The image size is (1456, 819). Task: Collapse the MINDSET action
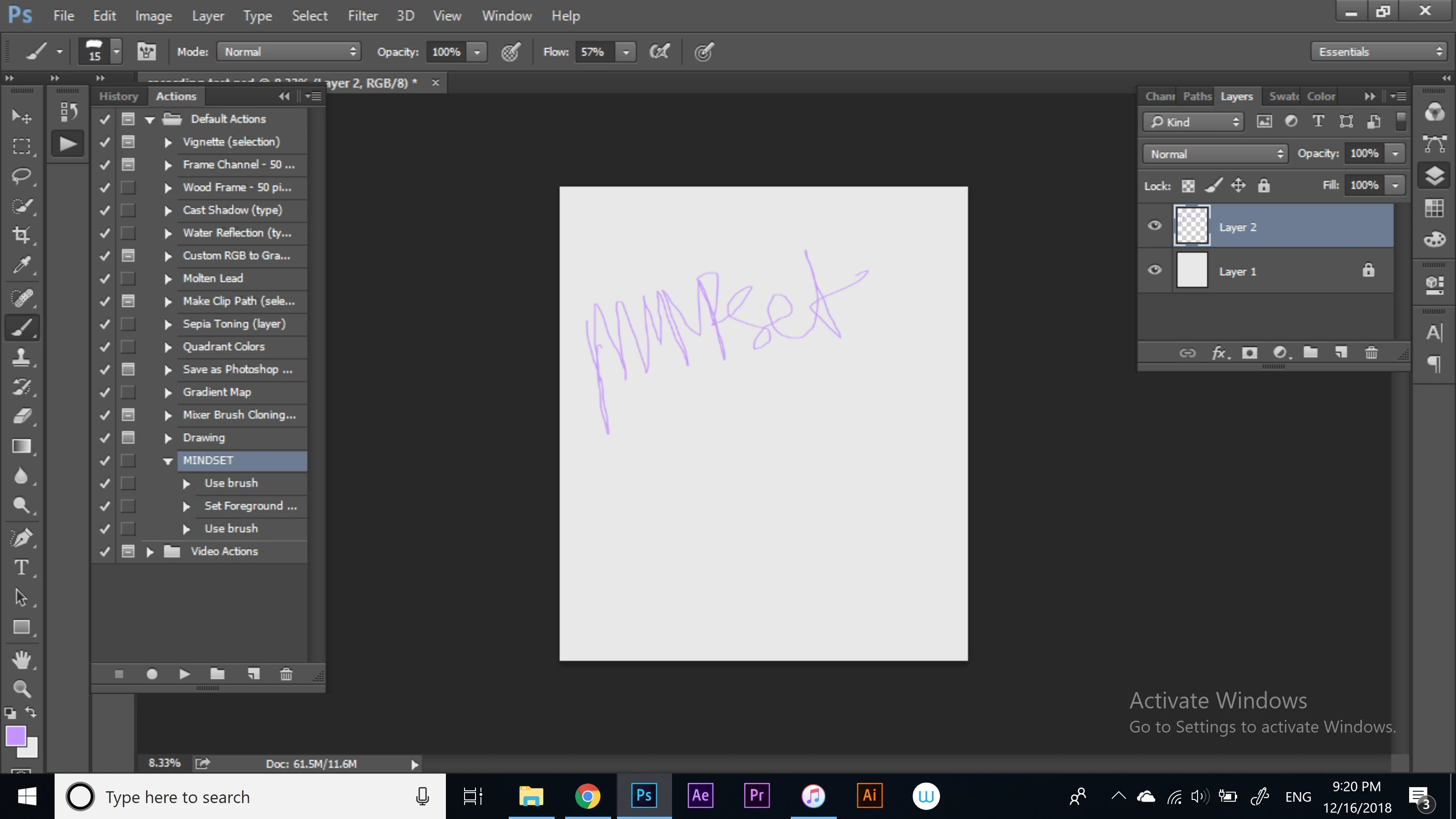coord(168,460)
